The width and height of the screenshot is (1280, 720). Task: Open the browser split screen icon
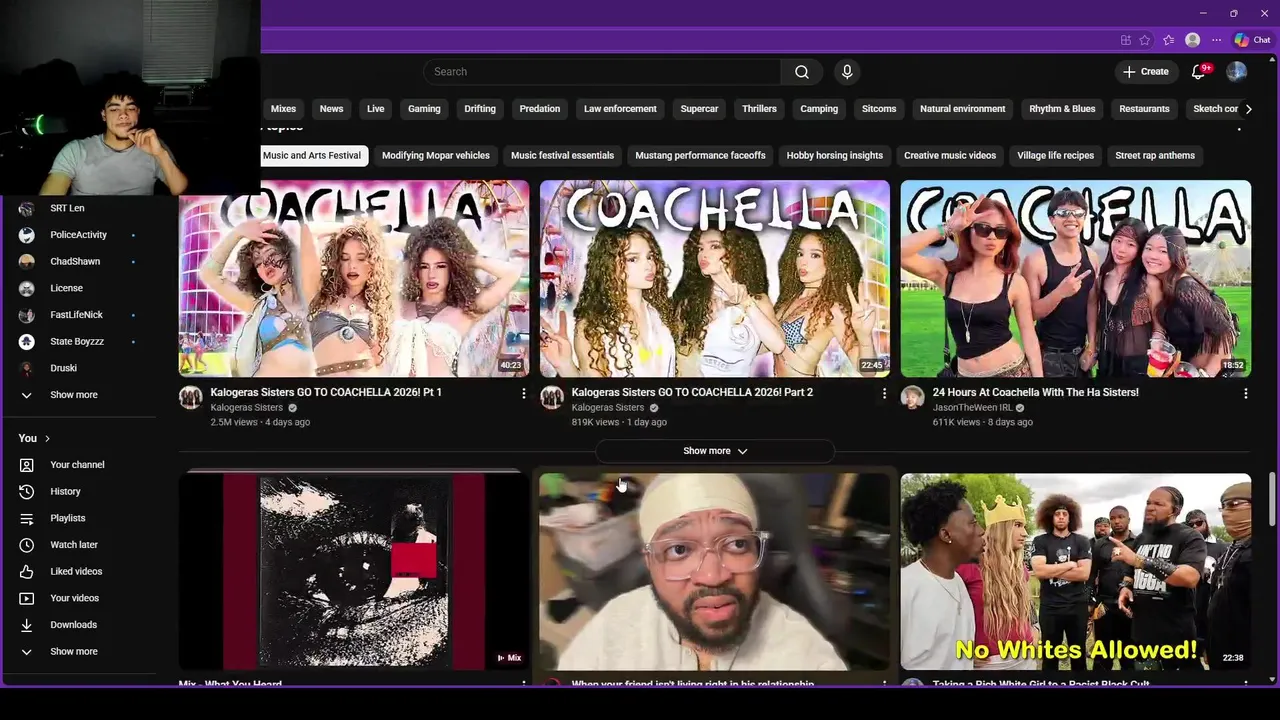coord(1125,40)
